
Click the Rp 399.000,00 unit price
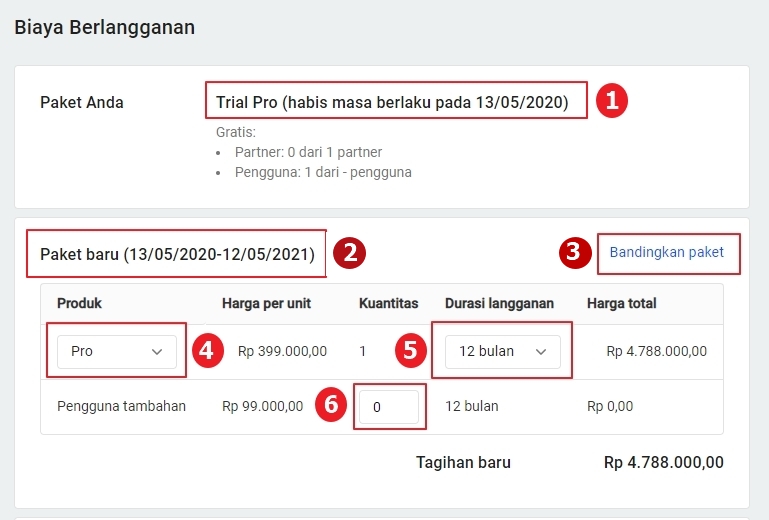[x=284, y=351]
